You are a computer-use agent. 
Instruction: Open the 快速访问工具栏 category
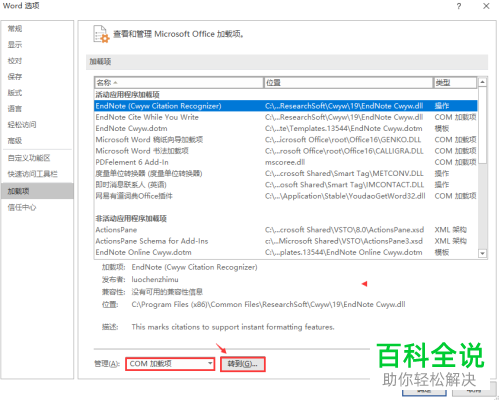point(33,174)
